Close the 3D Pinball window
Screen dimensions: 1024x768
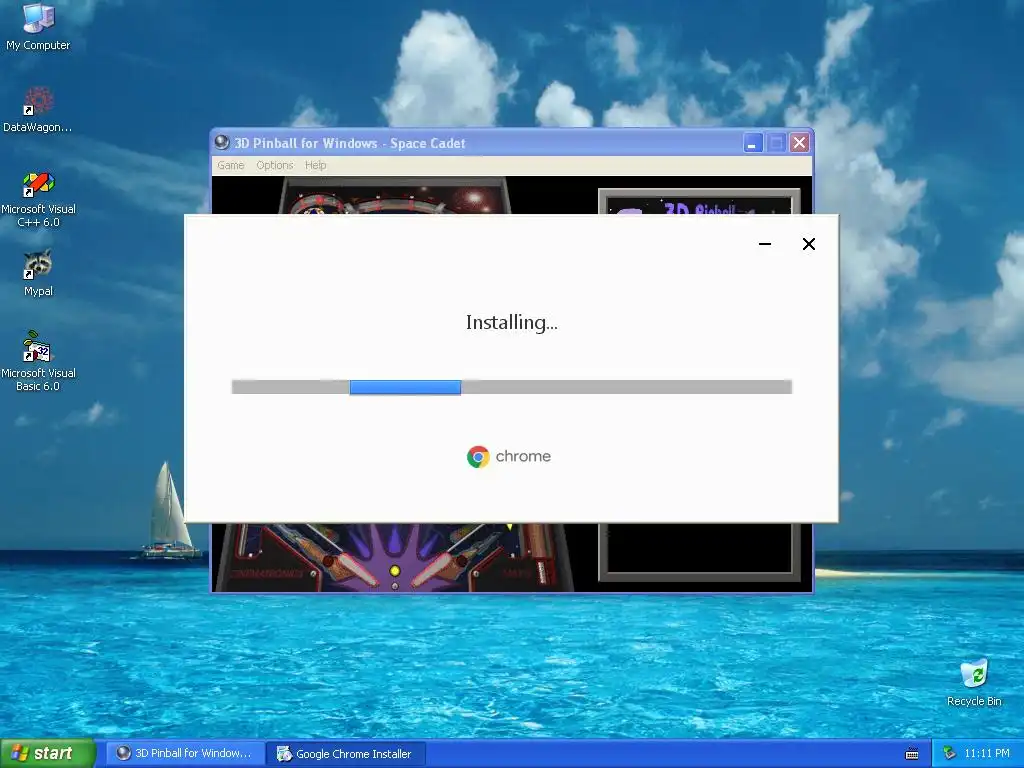799,143
